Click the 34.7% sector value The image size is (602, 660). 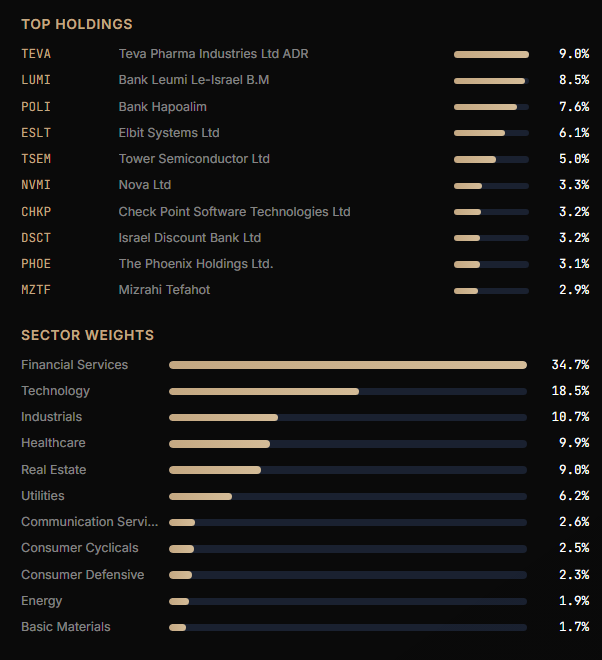[570, 365]
